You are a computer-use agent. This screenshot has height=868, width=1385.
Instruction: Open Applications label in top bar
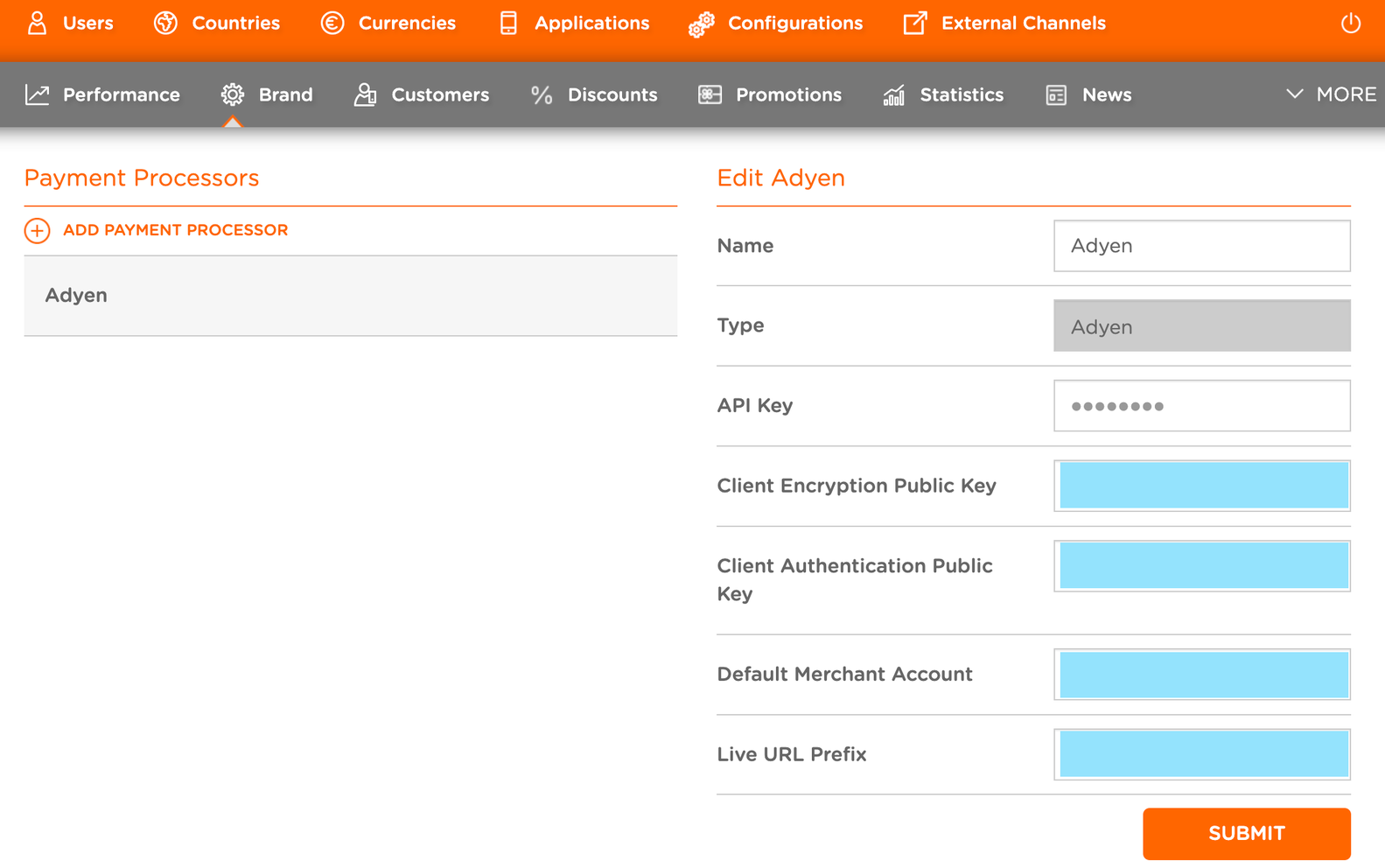pos(592,23)
